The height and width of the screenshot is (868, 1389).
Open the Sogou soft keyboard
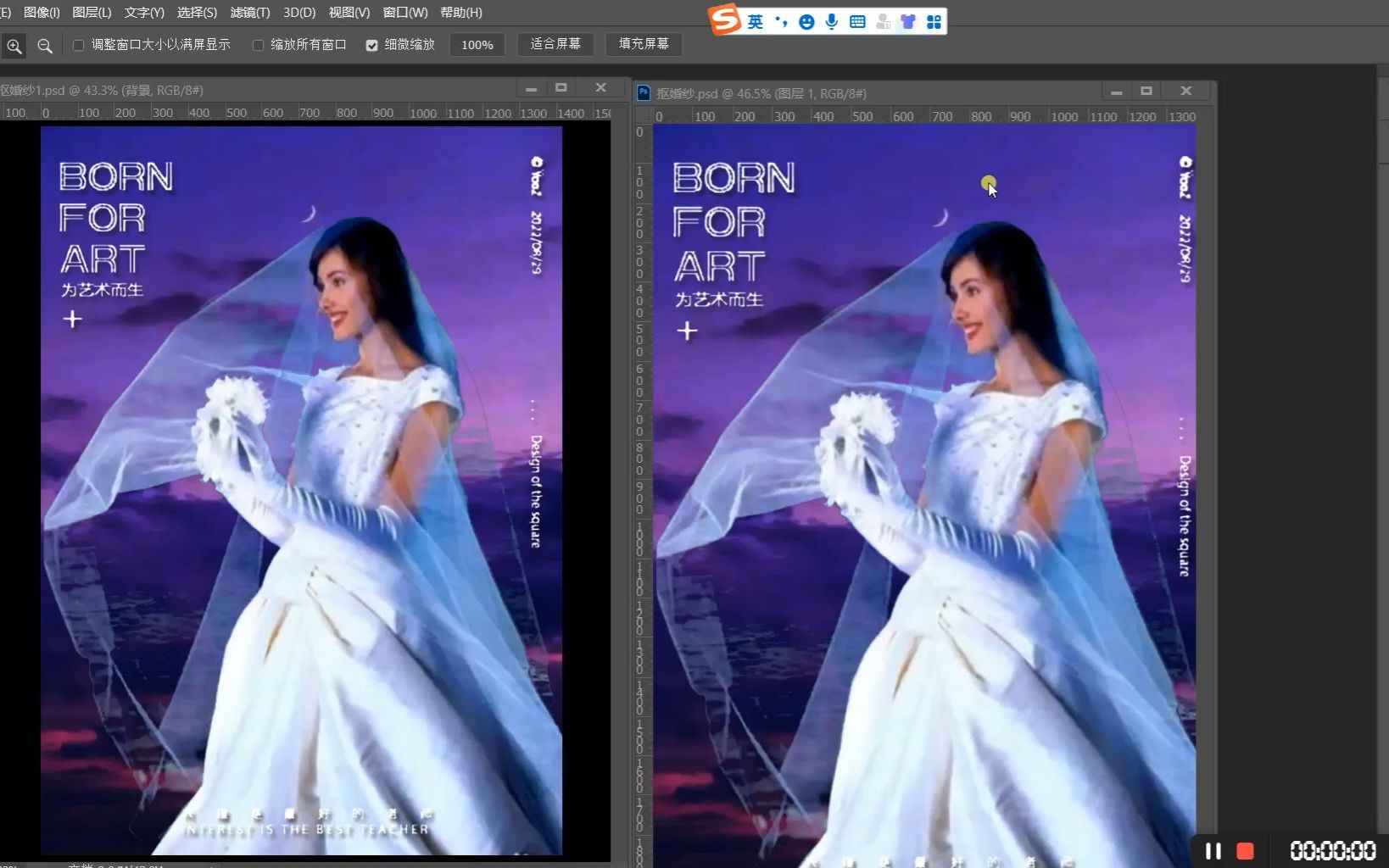(x=857, y=21)
